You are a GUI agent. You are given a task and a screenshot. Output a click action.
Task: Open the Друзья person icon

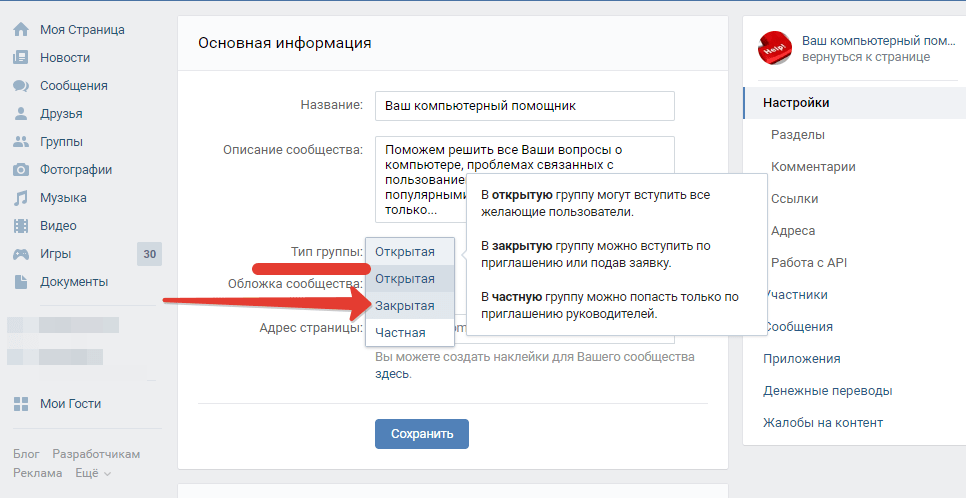coord(20,114)
